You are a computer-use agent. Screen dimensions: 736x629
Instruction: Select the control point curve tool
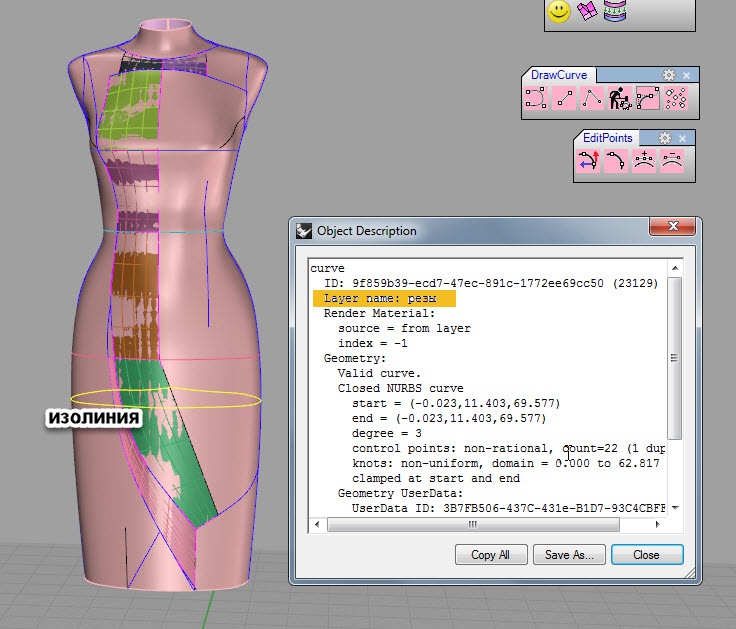pyautogui.click(x=648, y=98)
